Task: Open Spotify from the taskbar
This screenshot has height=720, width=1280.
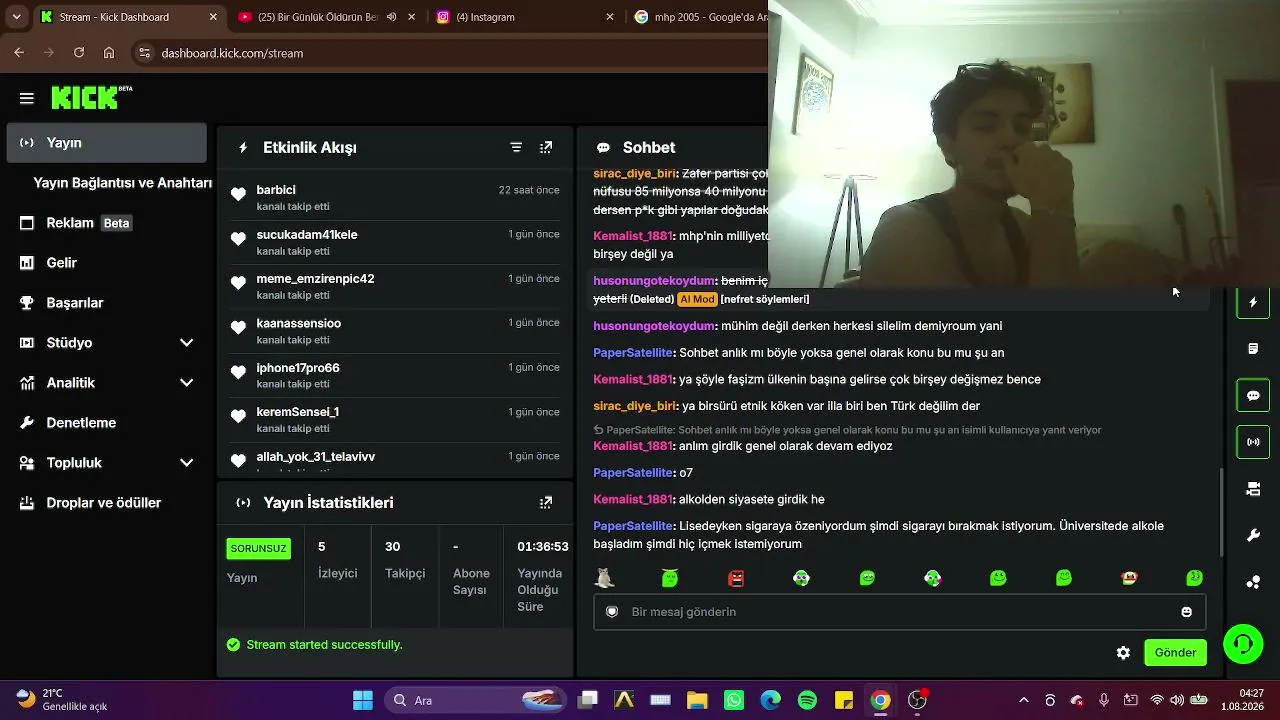Action: (x=807, y=700)
